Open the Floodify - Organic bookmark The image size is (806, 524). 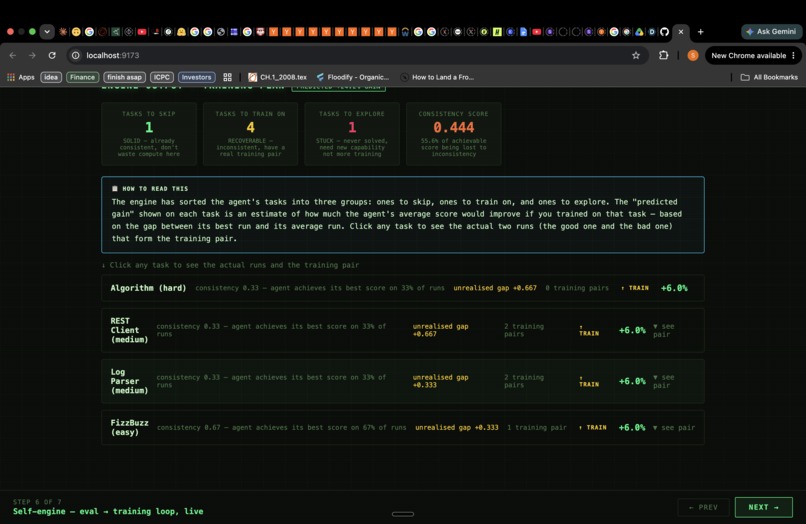[353, 77]
